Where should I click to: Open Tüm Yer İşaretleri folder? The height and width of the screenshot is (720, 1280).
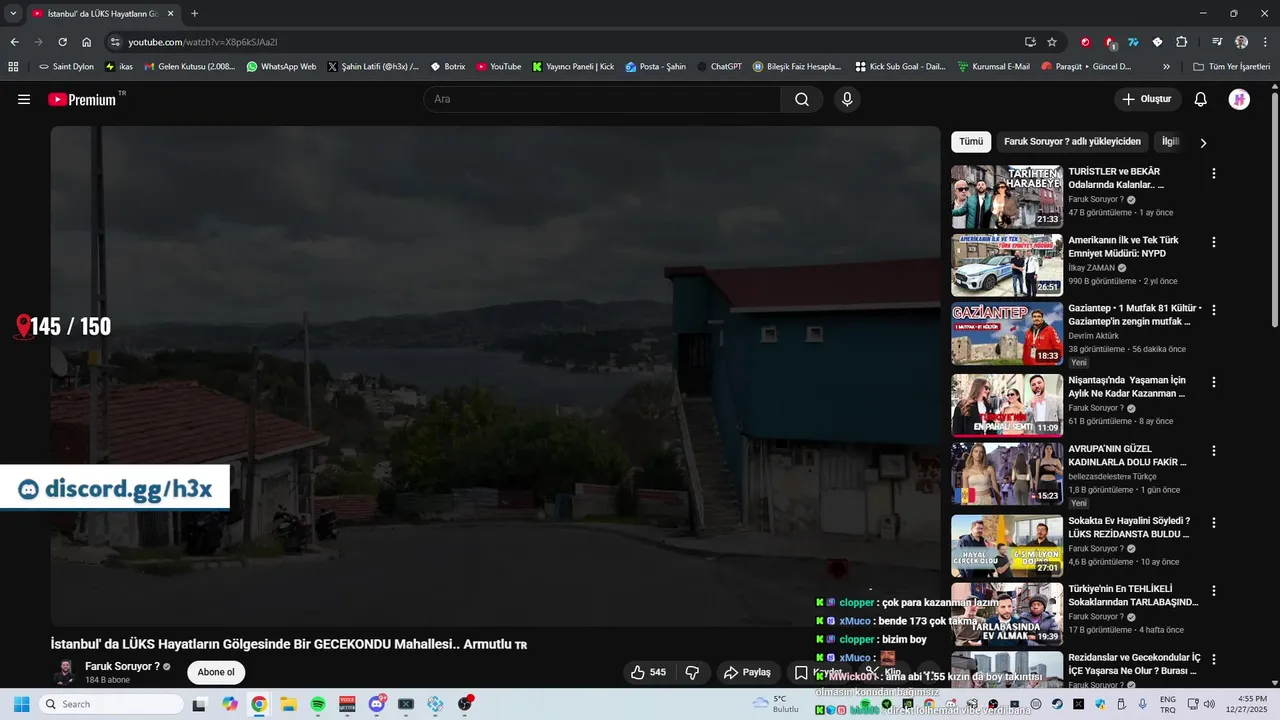click(1231, 67)
